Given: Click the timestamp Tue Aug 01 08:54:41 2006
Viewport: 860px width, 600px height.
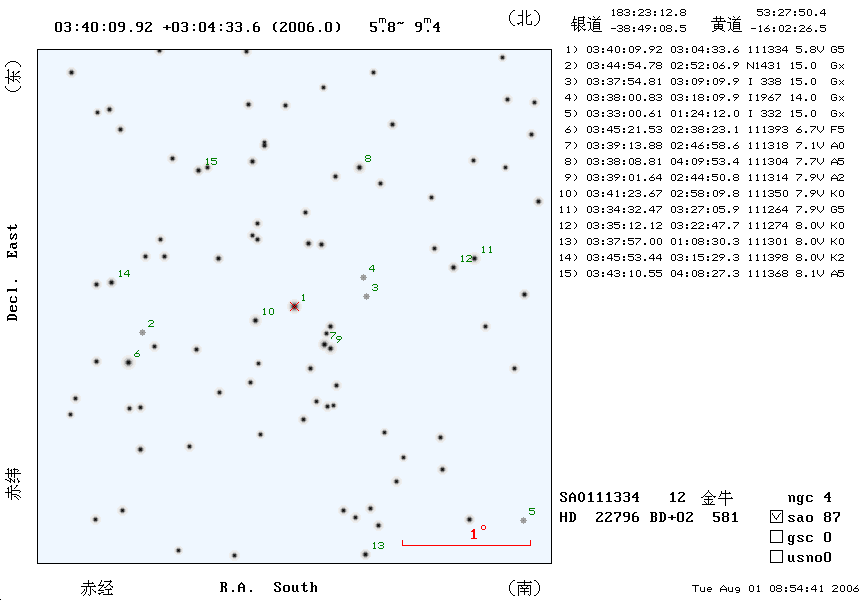Looking at the screenshot, I should (775, 588).
